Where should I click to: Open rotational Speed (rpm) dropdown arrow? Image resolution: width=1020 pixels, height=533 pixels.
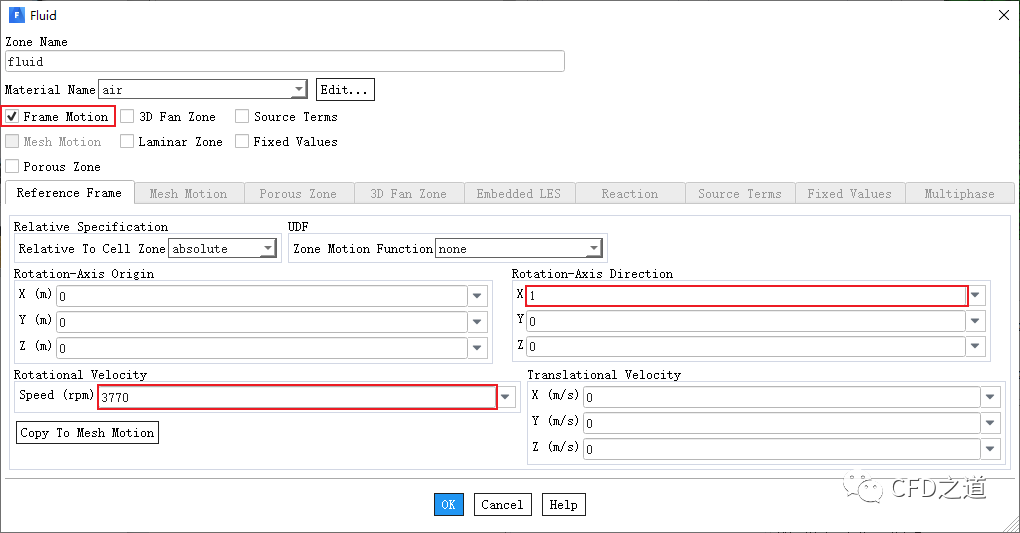(507, 397)
